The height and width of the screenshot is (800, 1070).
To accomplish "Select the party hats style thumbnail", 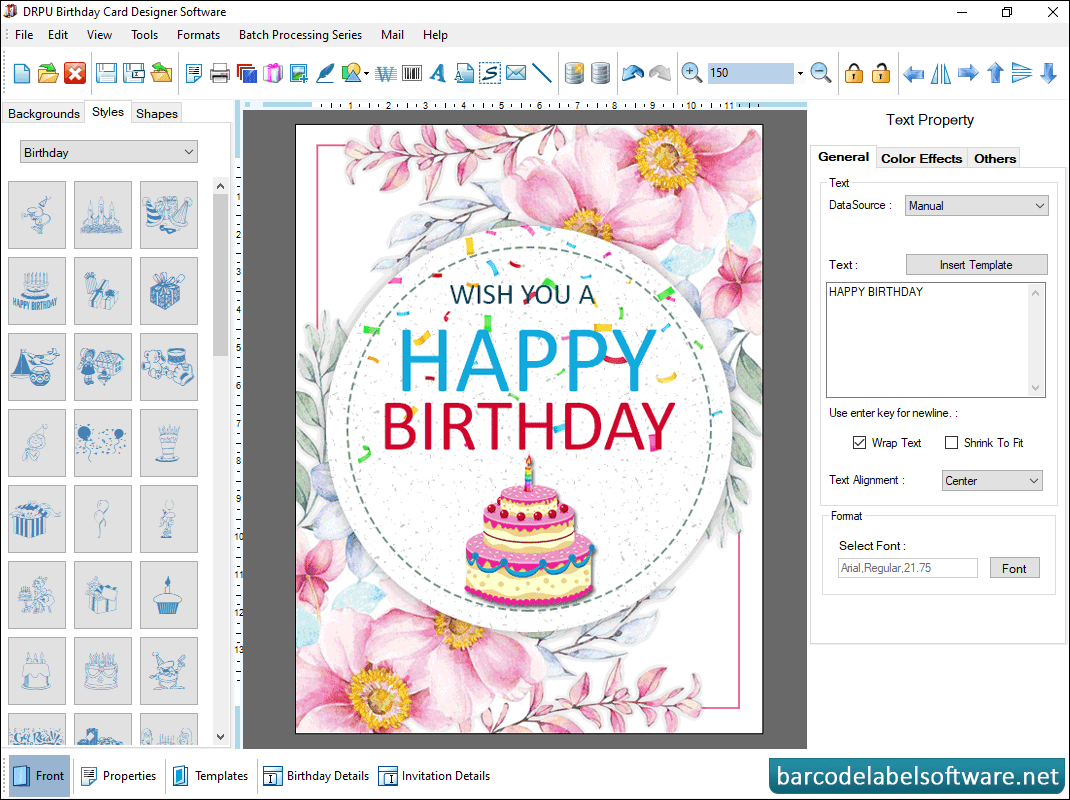I will click(x=169, y=214).
